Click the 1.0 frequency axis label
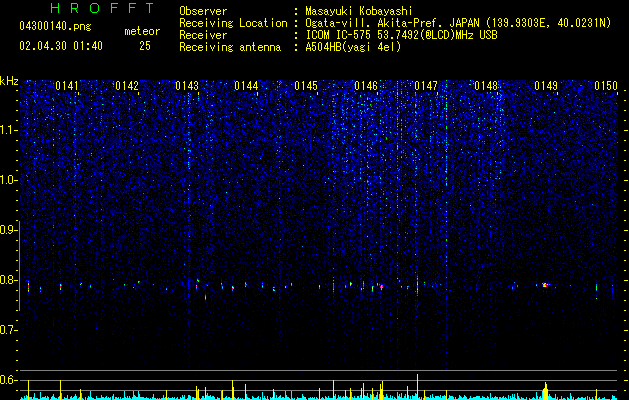Image resolution: width=629 pixels, height=400 pixels. point(9,180)
